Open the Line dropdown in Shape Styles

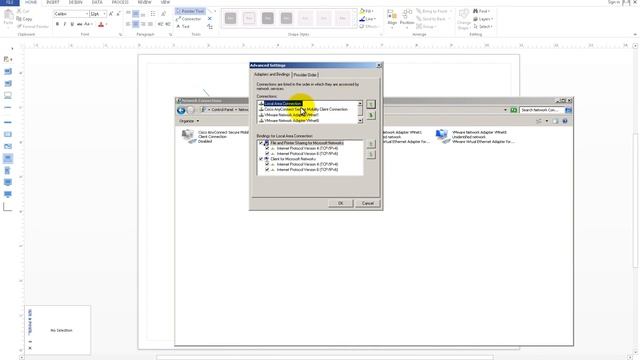point(367,19)
